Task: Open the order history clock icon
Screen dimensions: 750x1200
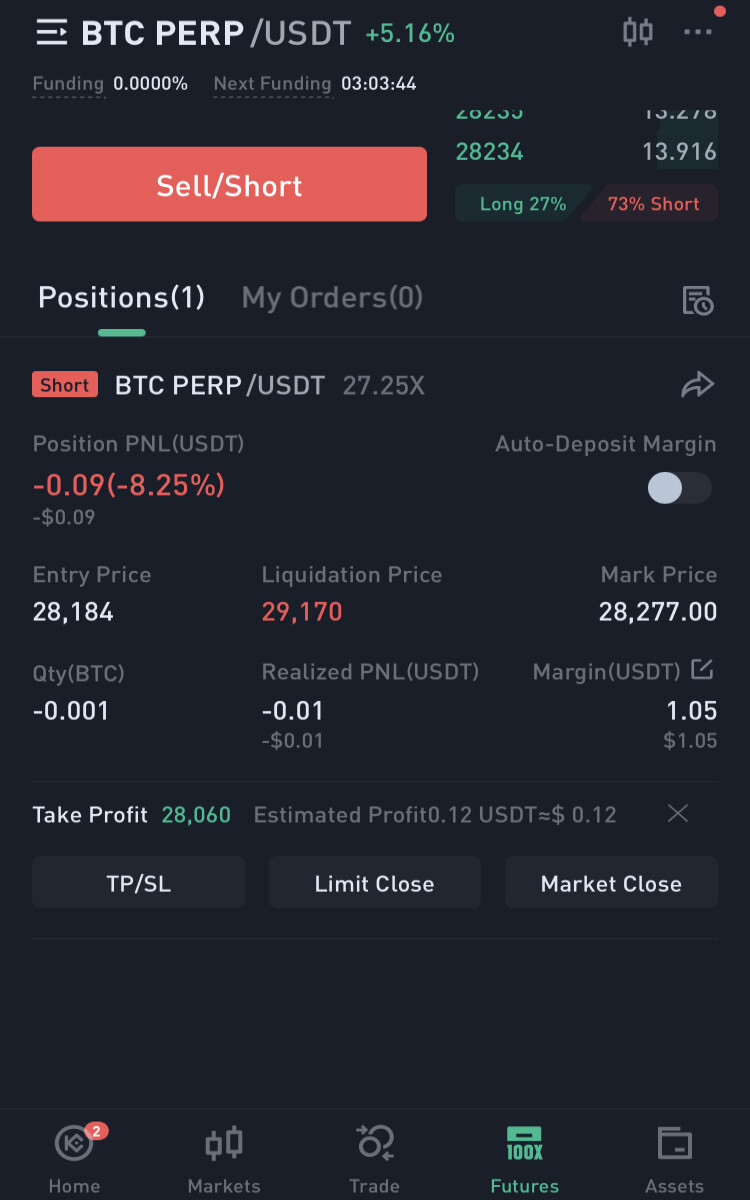Action: 698,300
